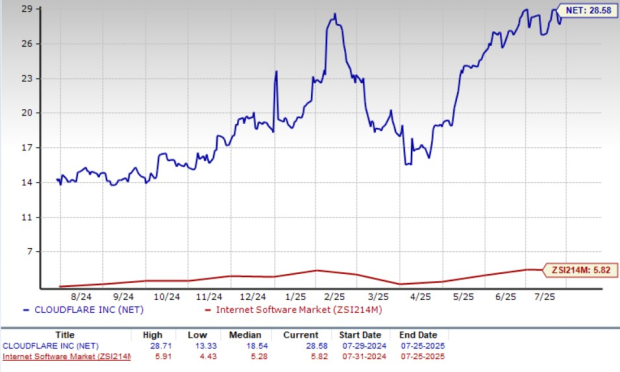Select the Internet Software Market row's end date
Viewport: 620px width, 372px height.
click(x=423, y=357)
